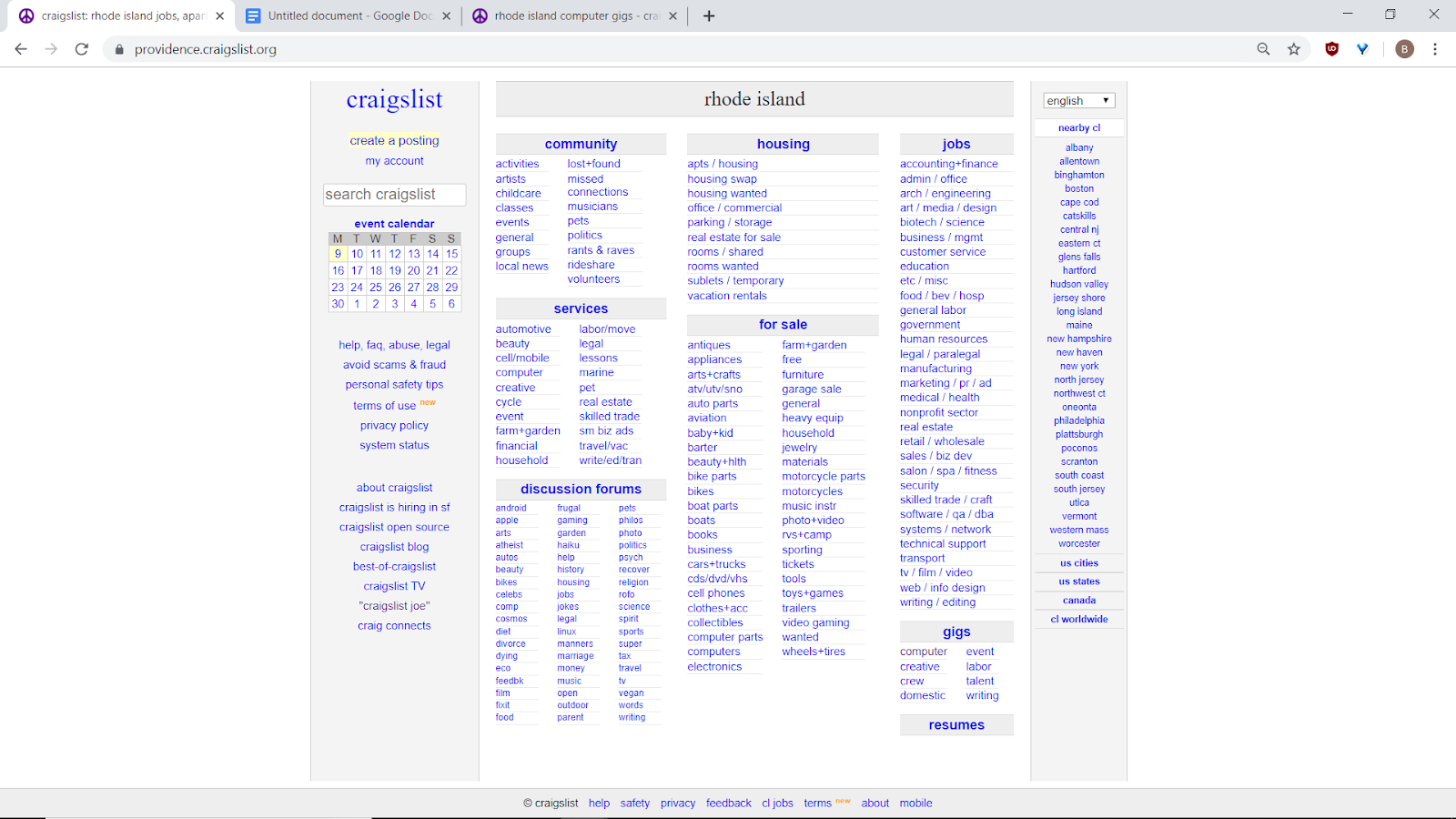Open the services section header
Image resolution: width=1456 pixels, height=819 pixels.
(x=581, y=308)
